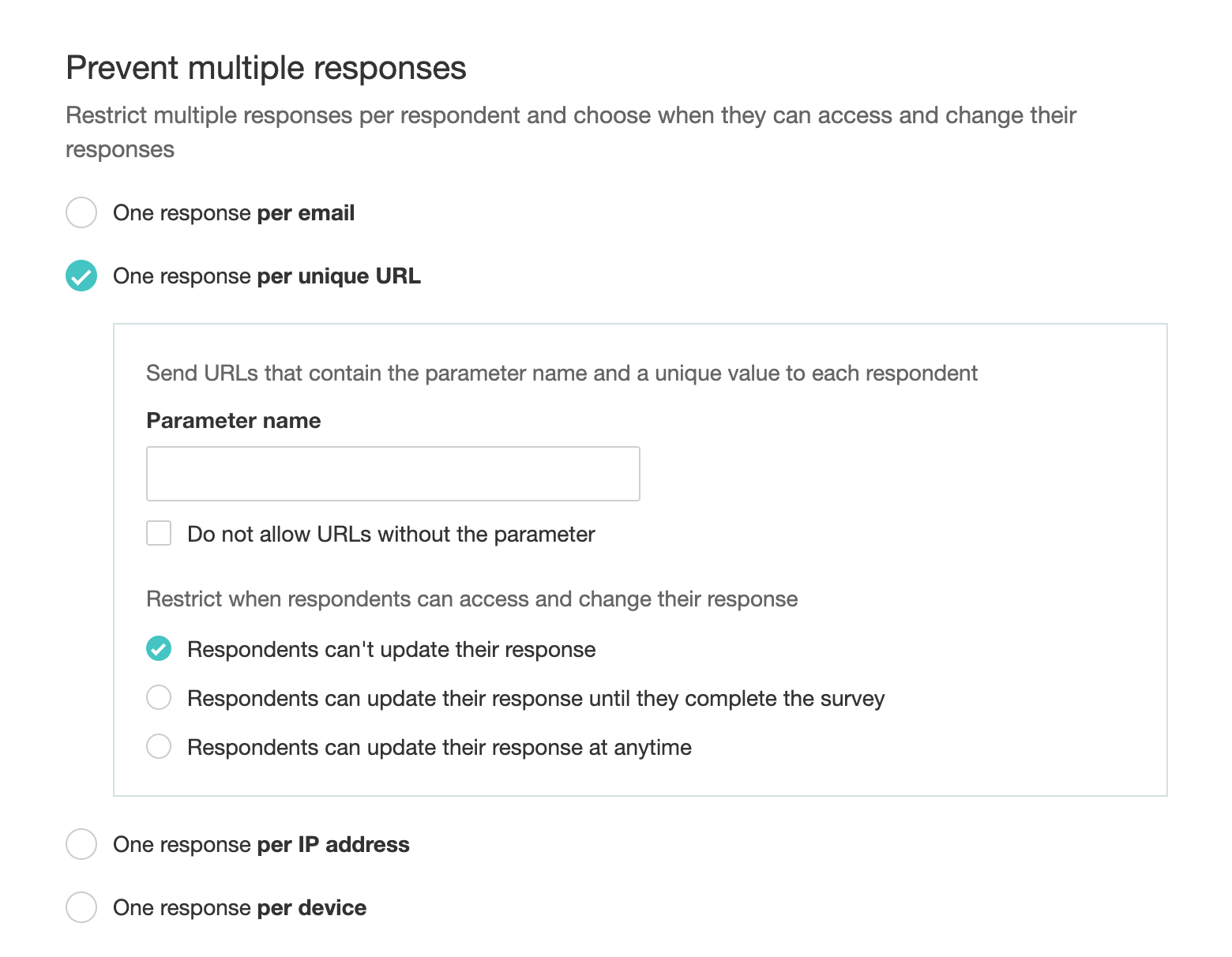1232x957 pixels.
Task: Select update response at anytime radio button
Action: [x=159, y=746]
